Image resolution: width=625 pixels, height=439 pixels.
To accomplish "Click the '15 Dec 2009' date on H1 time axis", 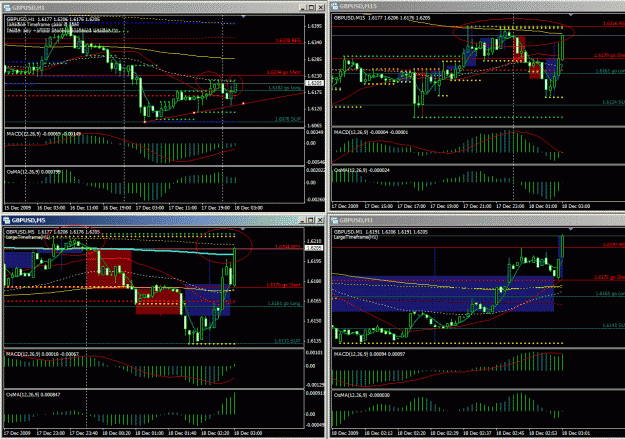I will tap(18, 208).
